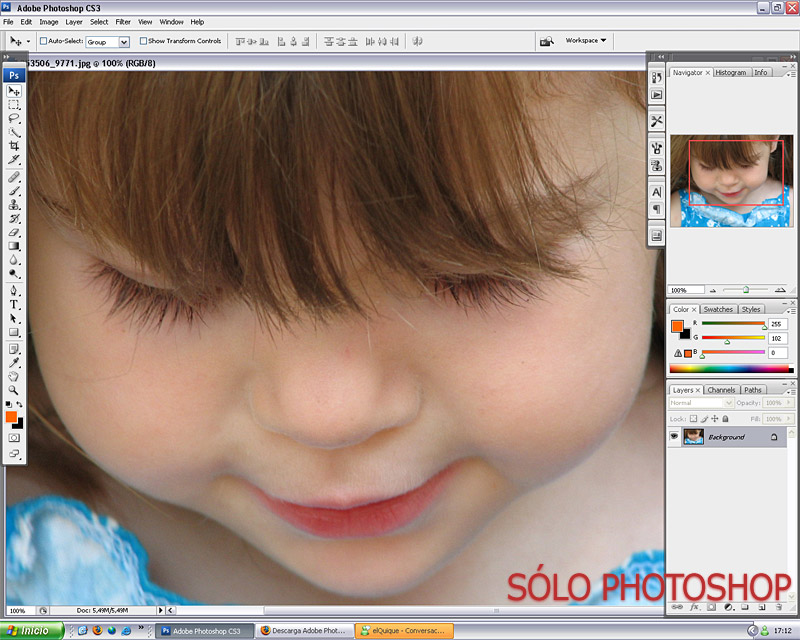This screenshot has width=800, height=640.
Task: Check Show Transform Controls option
Action: 144,42
